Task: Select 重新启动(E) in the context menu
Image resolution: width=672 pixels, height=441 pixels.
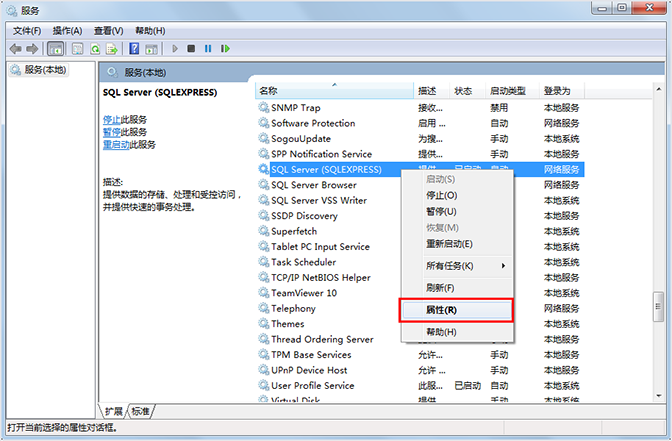Action: [x=449, y=244]
